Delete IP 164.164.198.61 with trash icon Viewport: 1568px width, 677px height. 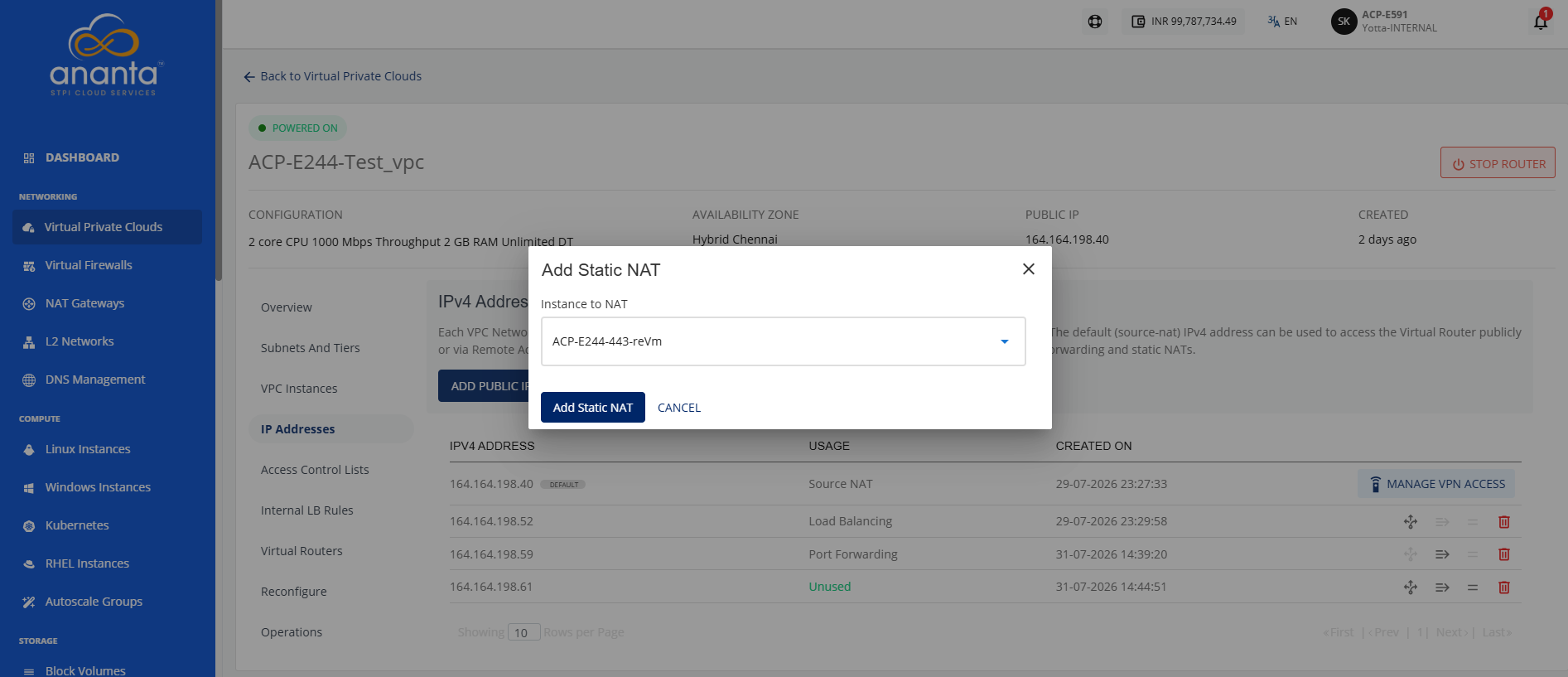pyautogui.click(x=1504, y=588)
